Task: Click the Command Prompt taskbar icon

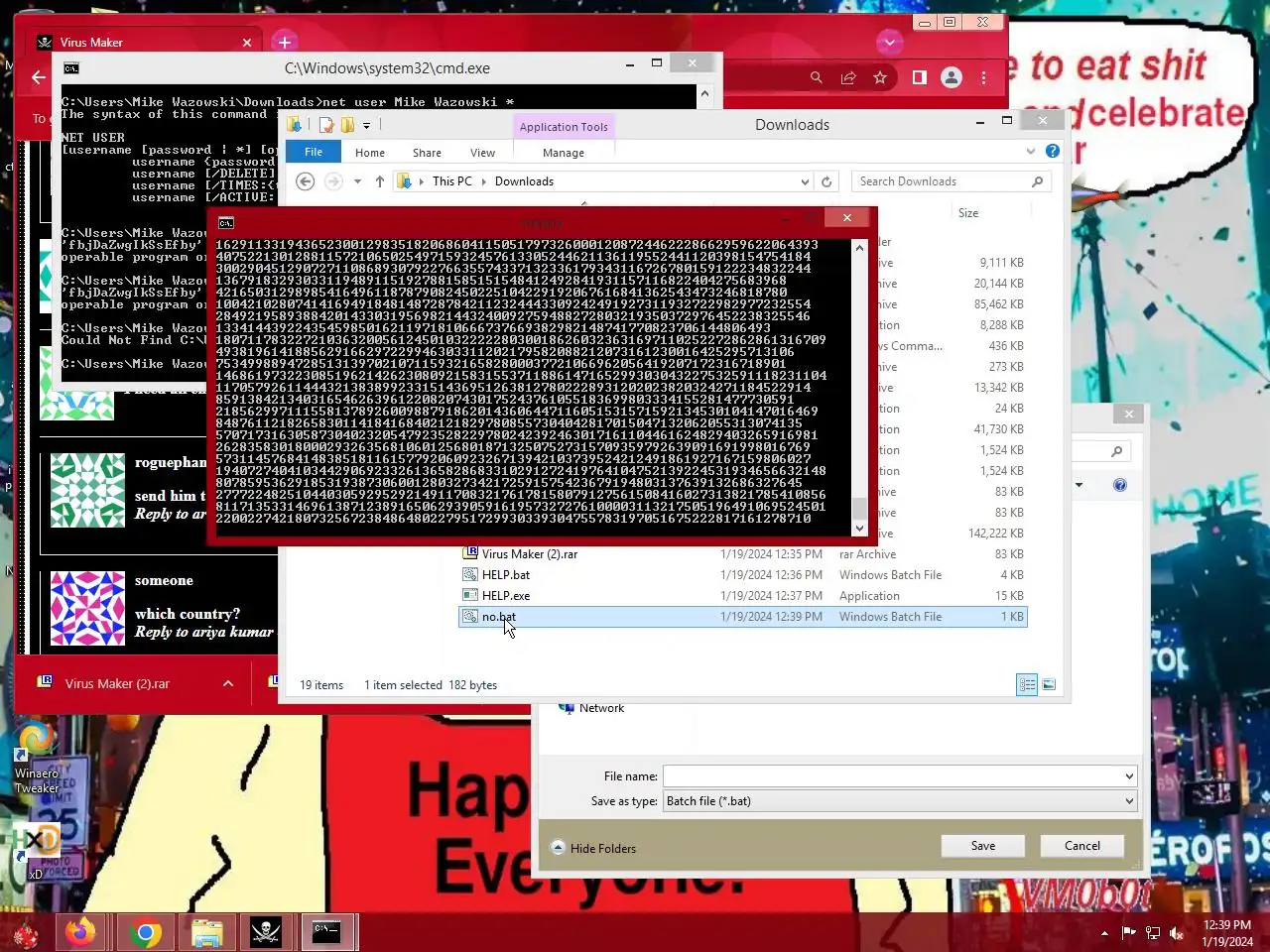Action: click(x=327, y=932)
